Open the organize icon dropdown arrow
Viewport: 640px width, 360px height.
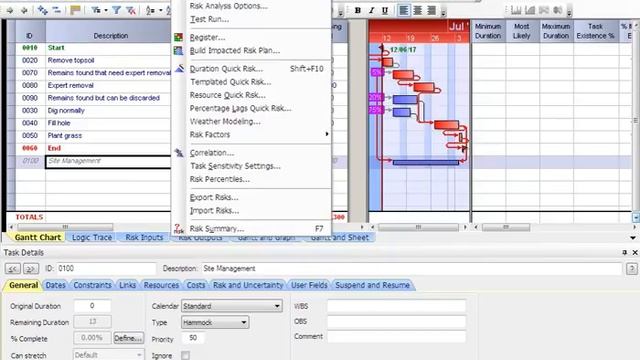click(x=106, y=10)
